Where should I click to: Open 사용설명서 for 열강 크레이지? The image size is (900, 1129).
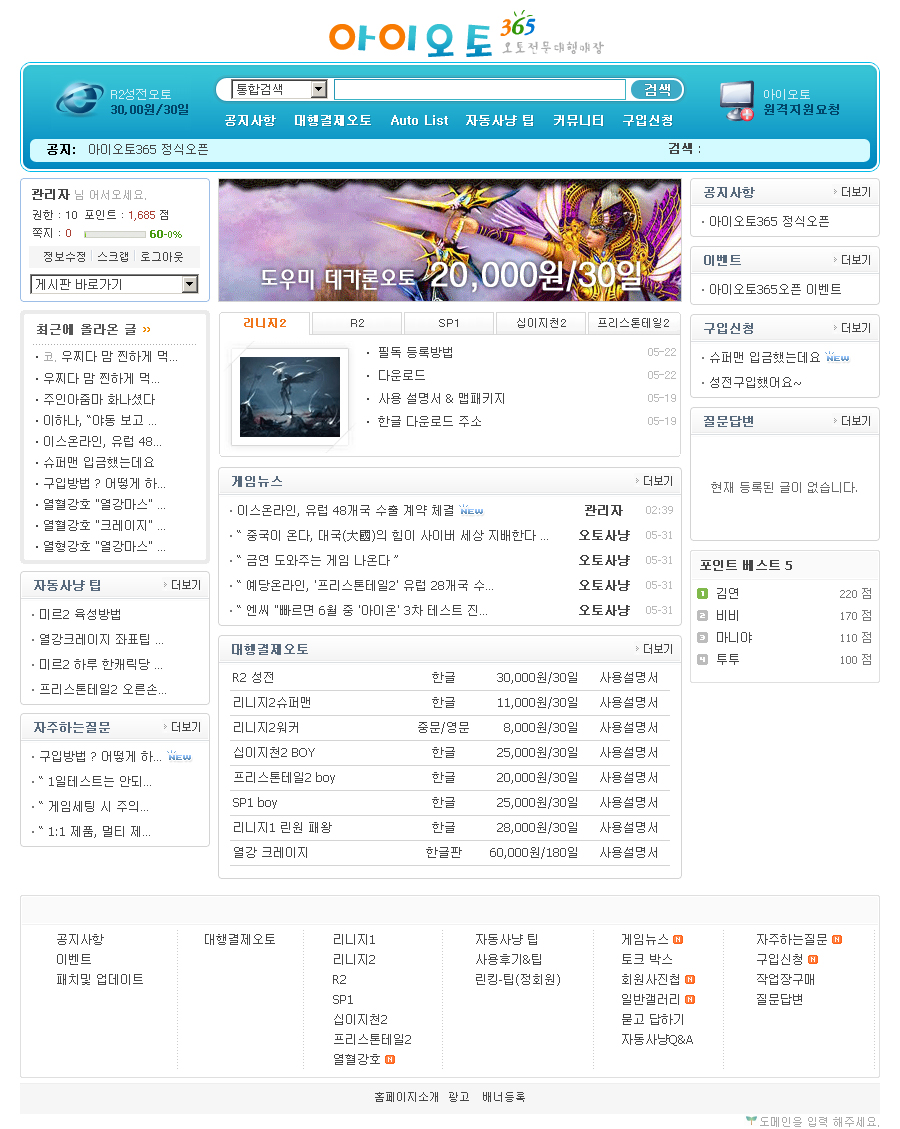(629, 853)
